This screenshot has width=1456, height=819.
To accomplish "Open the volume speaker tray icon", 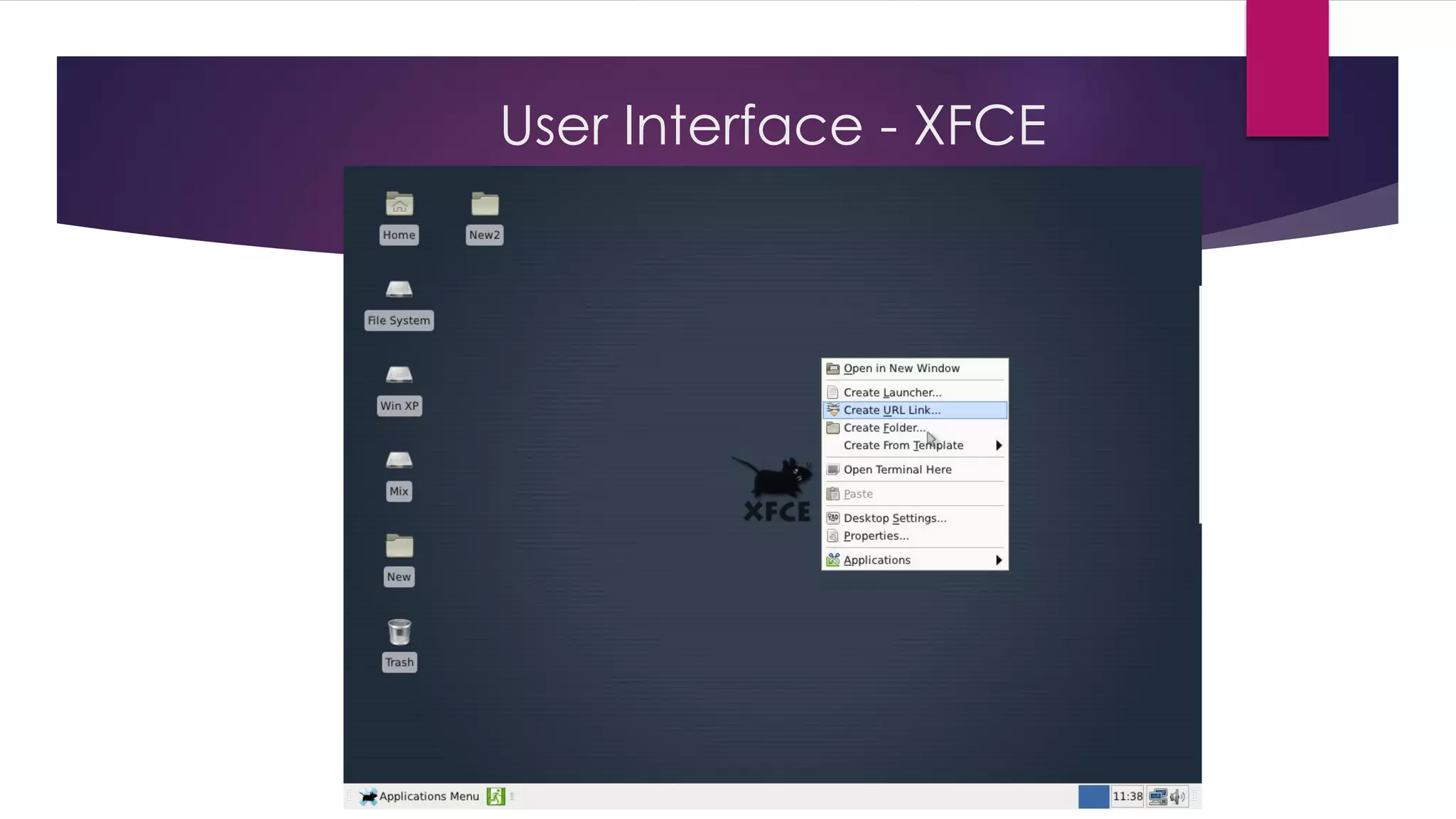I will point(1177,796).
